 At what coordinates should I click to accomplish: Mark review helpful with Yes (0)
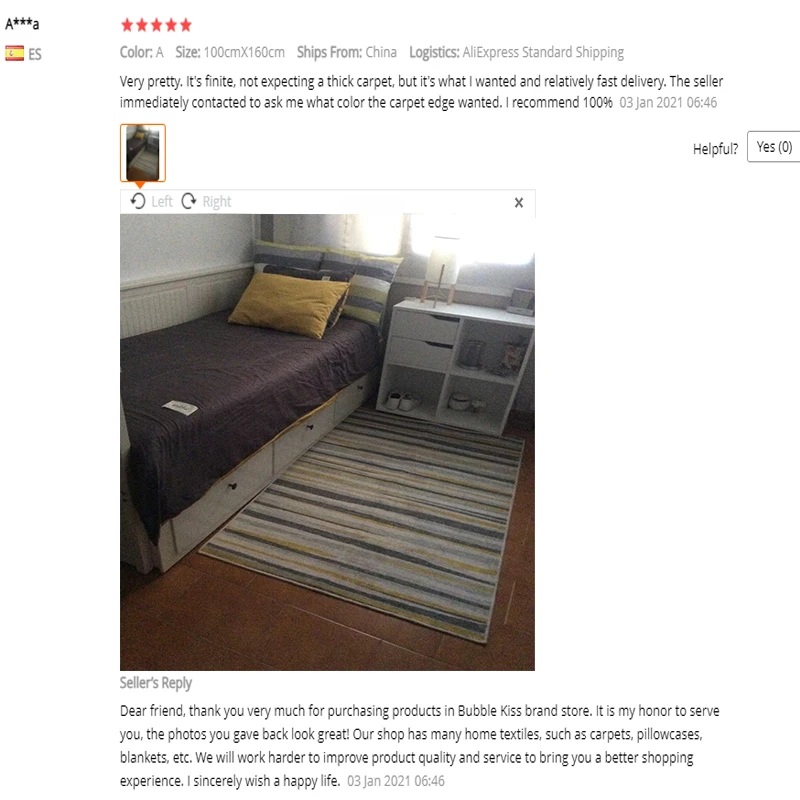[773, 147]
